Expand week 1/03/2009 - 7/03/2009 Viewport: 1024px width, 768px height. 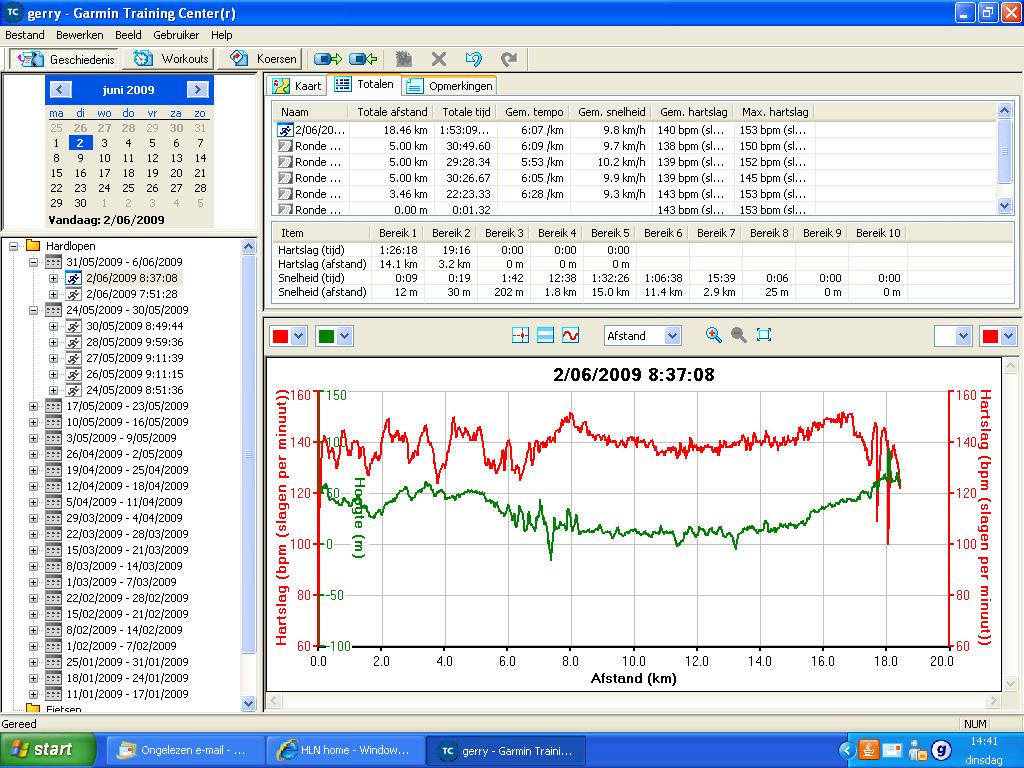point(33,583)
